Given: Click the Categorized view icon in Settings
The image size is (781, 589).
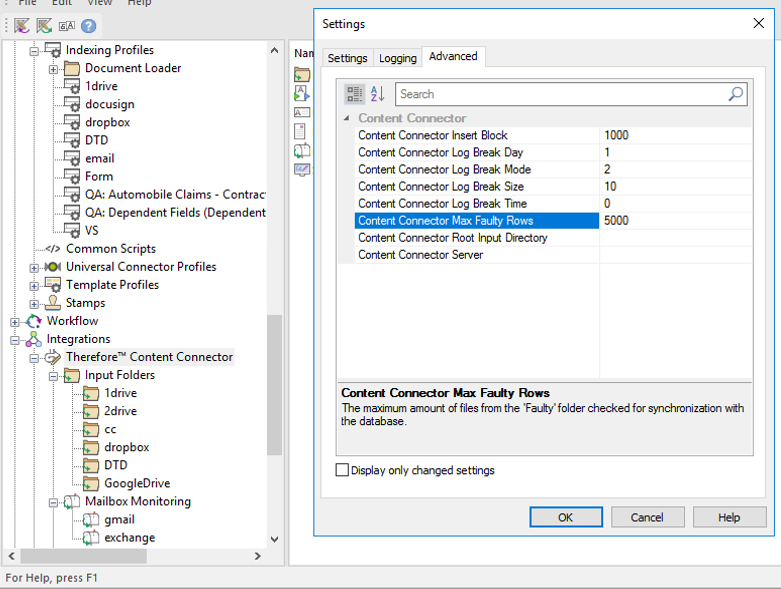Looking at the screenshot, I should click(x=355, y=94).
